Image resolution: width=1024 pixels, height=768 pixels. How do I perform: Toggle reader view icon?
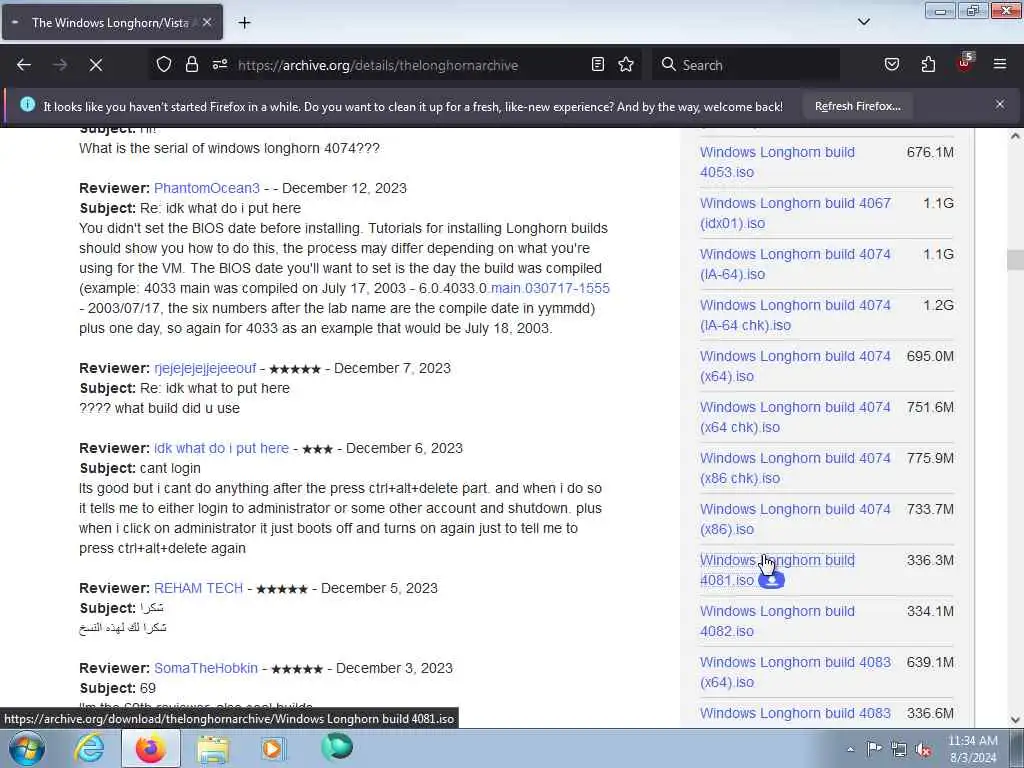598,65
